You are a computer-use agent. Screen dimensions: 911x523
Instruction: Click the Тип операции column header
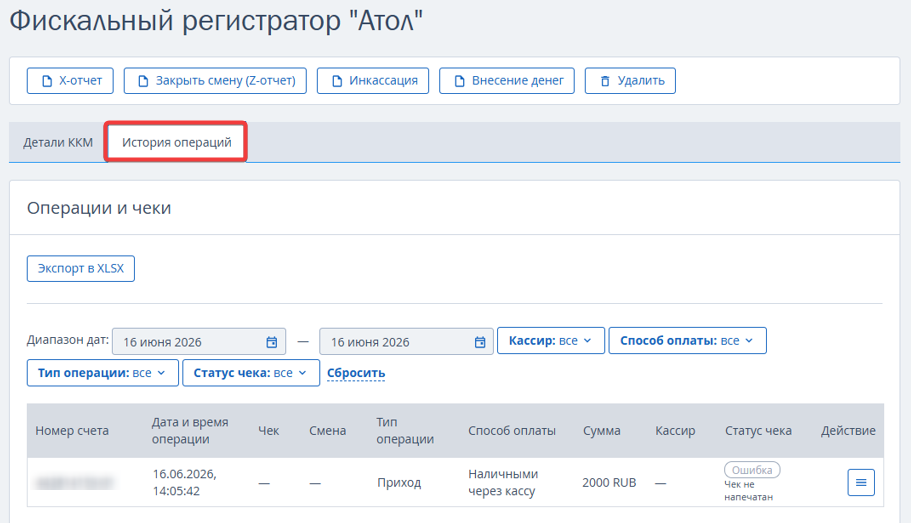coord(405,431)
